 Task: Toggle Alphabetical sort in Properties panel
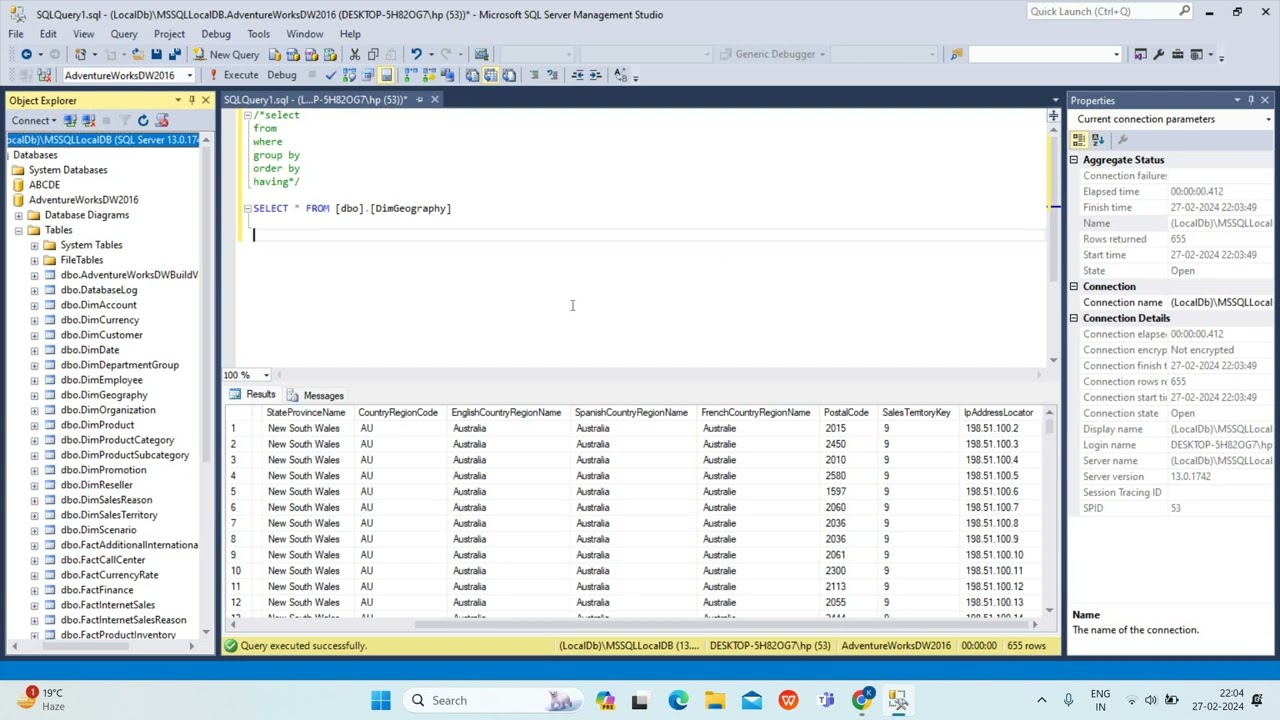[x=1097, y=140]
